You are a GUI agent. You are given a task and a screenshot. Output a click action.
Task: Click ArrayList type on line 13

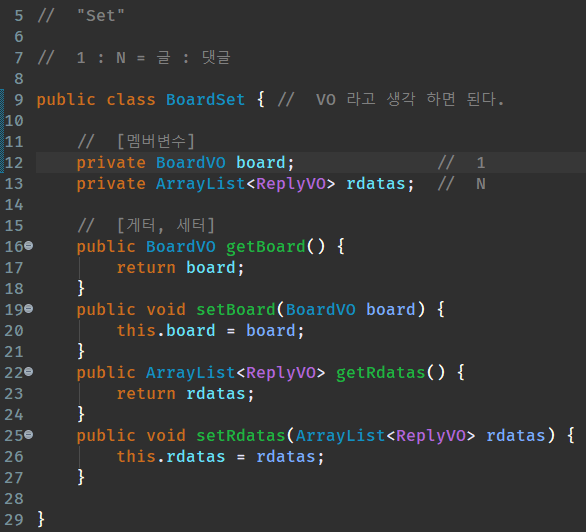click(x=200, y=184)
